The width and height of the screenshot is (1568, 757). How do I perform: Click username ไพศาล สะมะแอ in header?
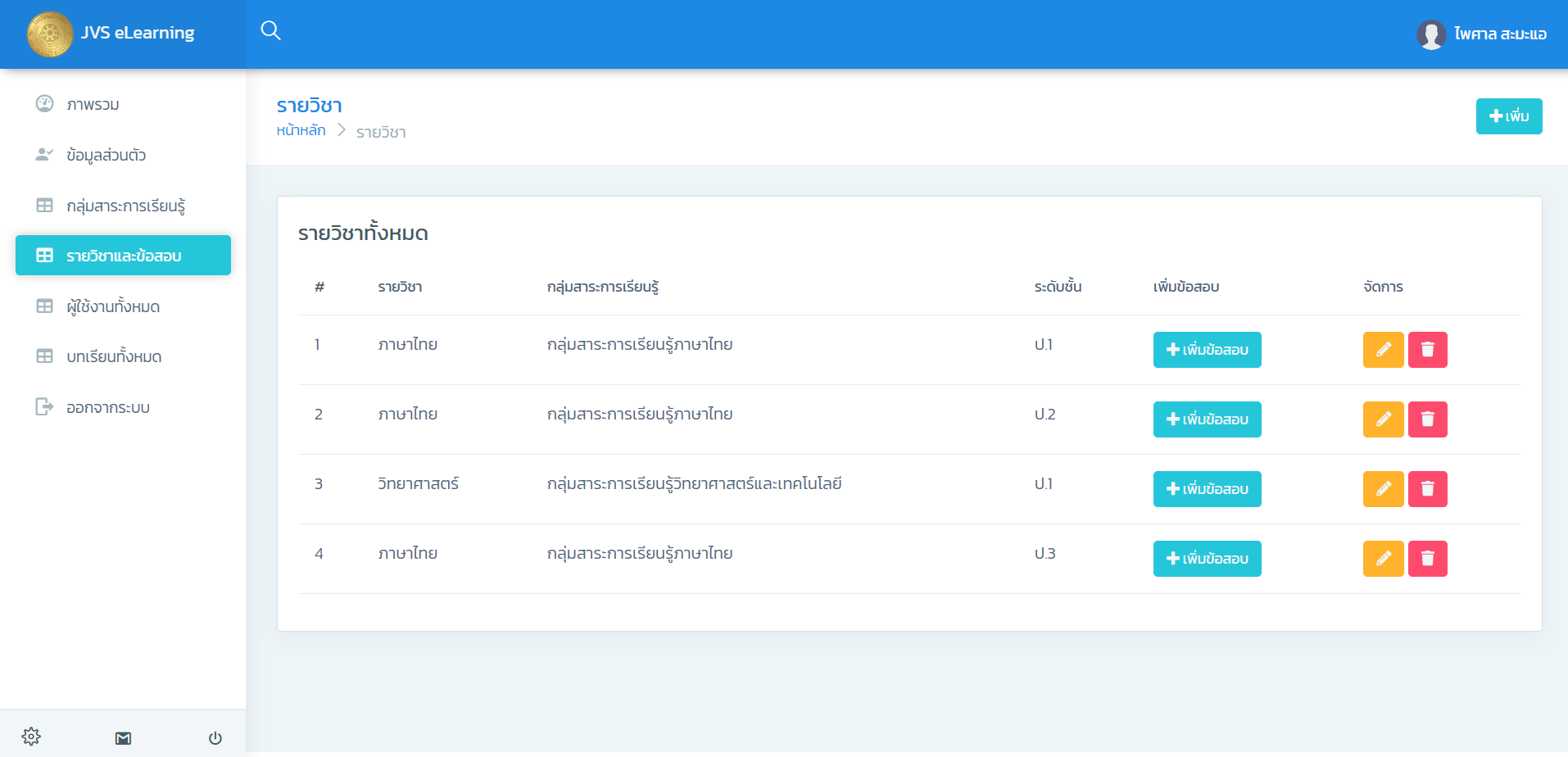tap(1500, 34)
